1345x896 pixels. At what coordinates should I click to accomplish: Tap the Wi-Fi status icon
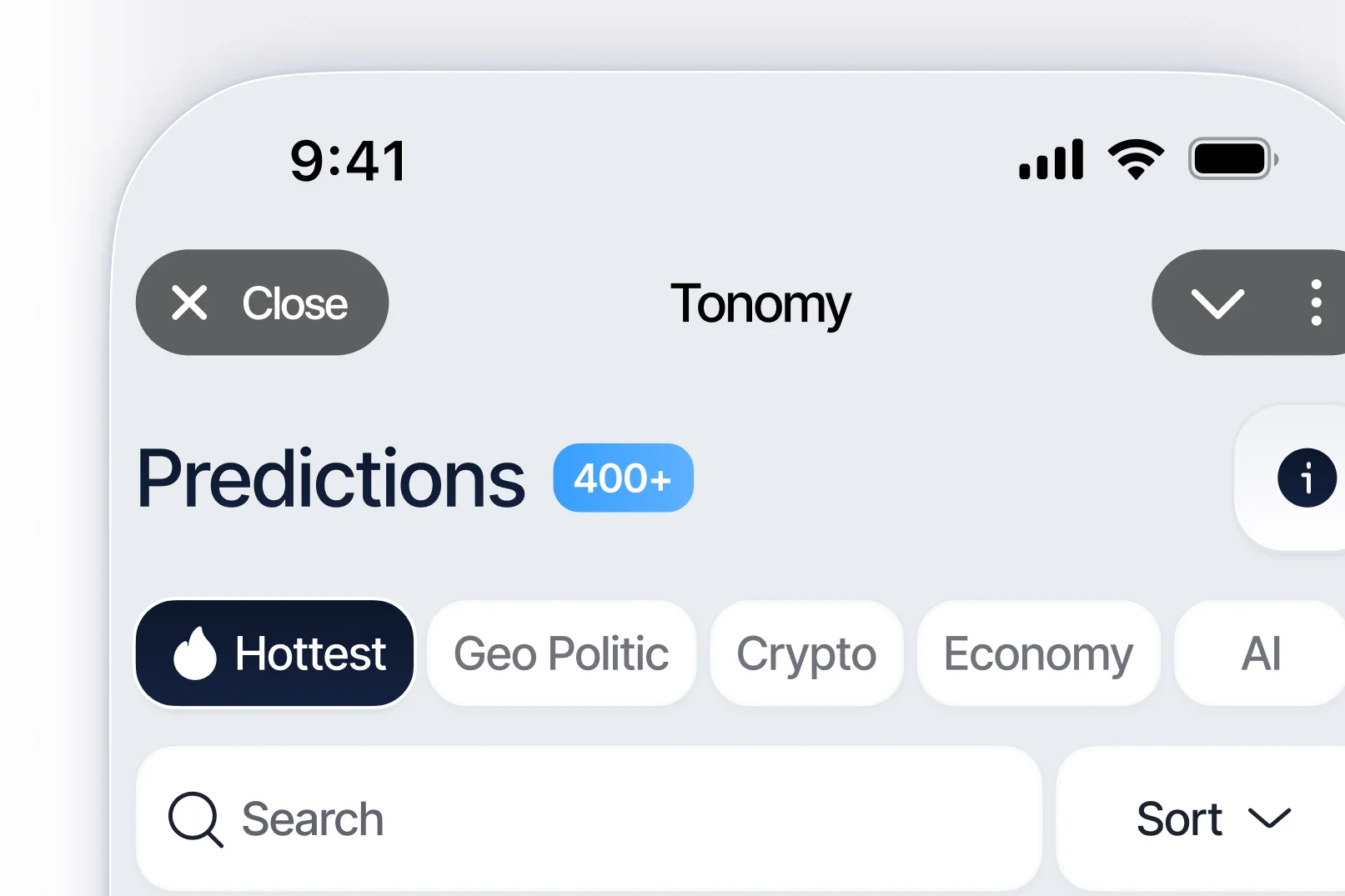click(1135, 159)
